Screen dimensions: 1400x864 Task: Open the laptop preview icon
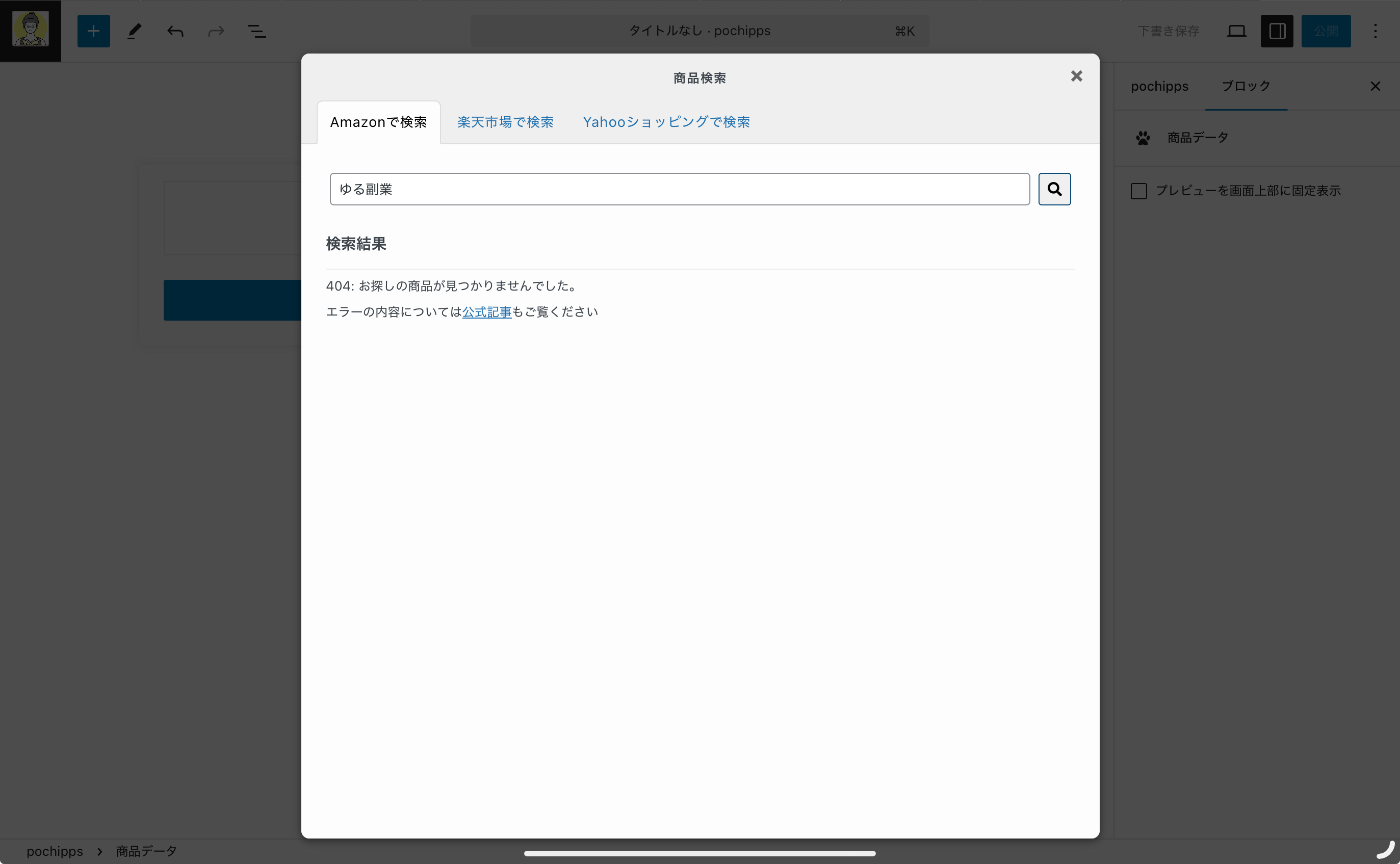(1236, 31)
